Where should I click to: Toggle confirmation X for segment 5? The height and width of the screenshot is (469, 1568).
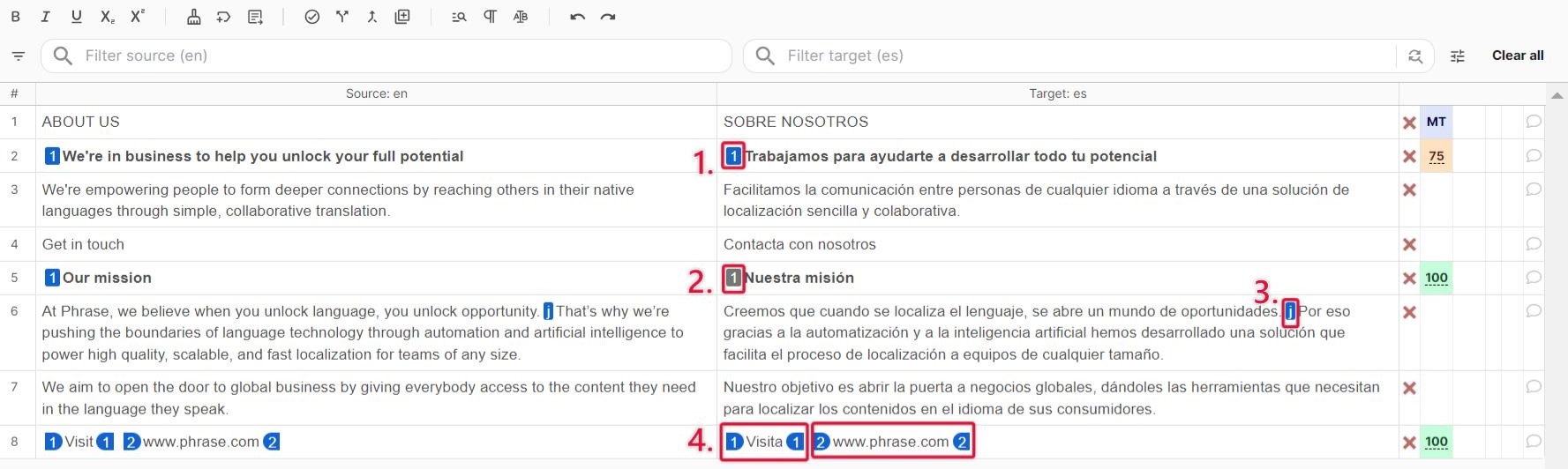(1409, 278)
